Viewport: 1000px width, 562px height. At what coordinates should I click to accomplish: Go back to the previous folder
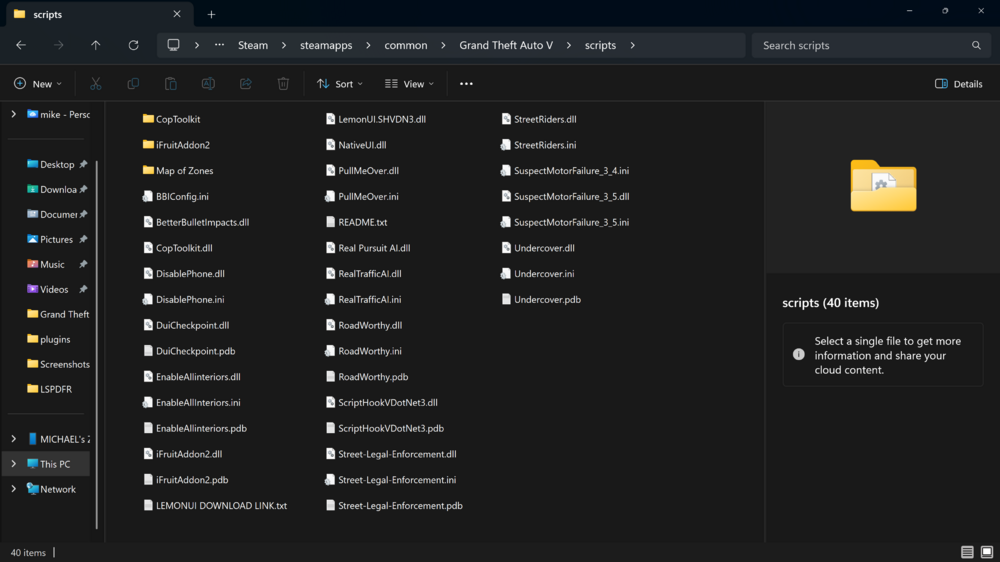[21, 45]
